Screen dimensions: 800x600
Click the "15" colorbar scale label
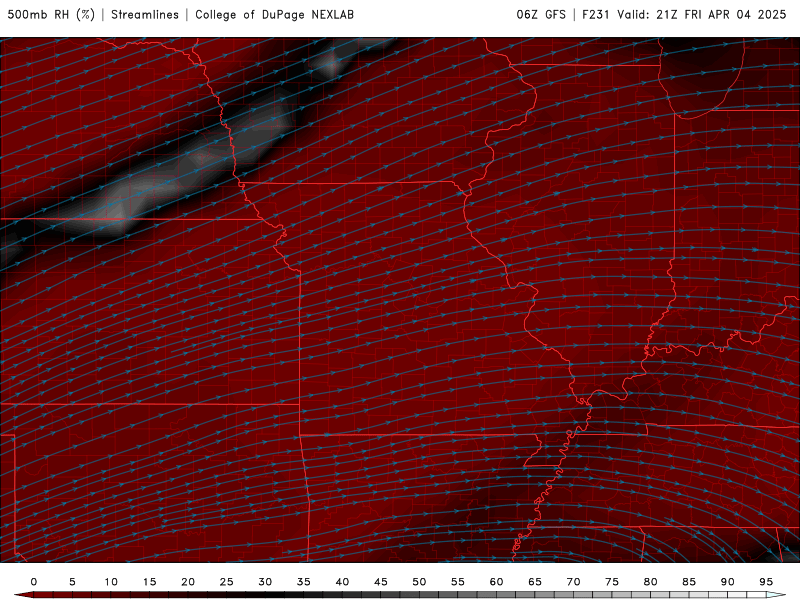[x=149, y=582]
